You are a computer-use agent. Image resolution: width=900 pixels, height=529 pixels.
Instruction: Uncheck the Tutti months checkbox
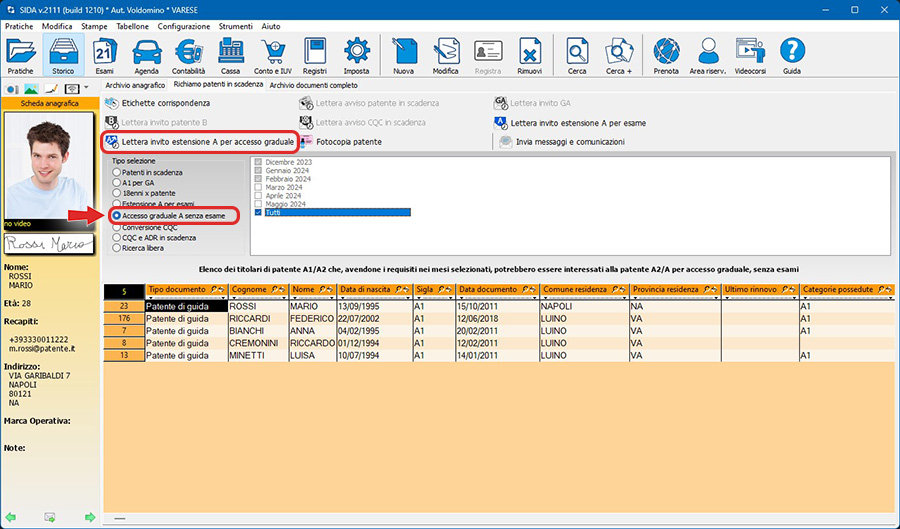pyautogui.click(x=259, y=213)
